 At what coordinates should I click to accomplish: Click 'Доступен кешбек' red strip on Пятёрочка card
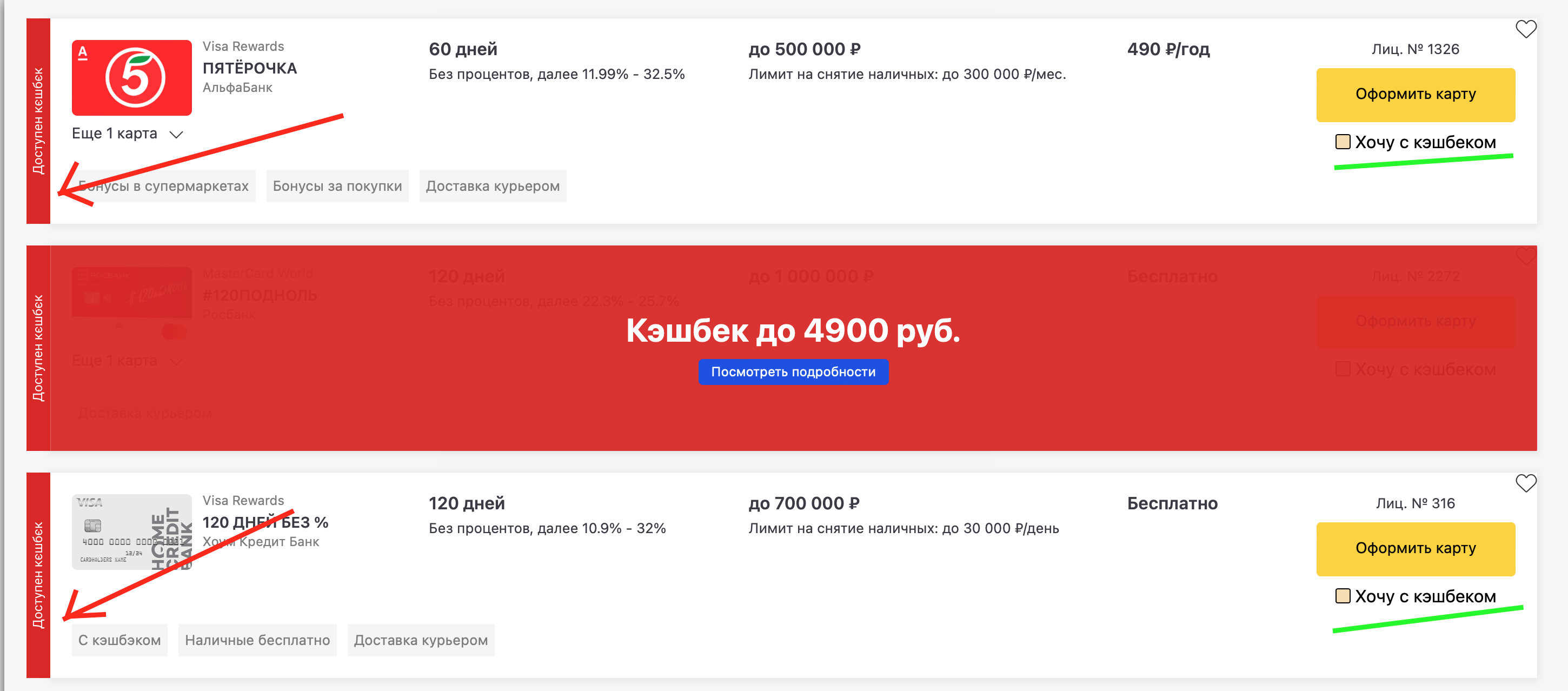click(x=38, y=121)
